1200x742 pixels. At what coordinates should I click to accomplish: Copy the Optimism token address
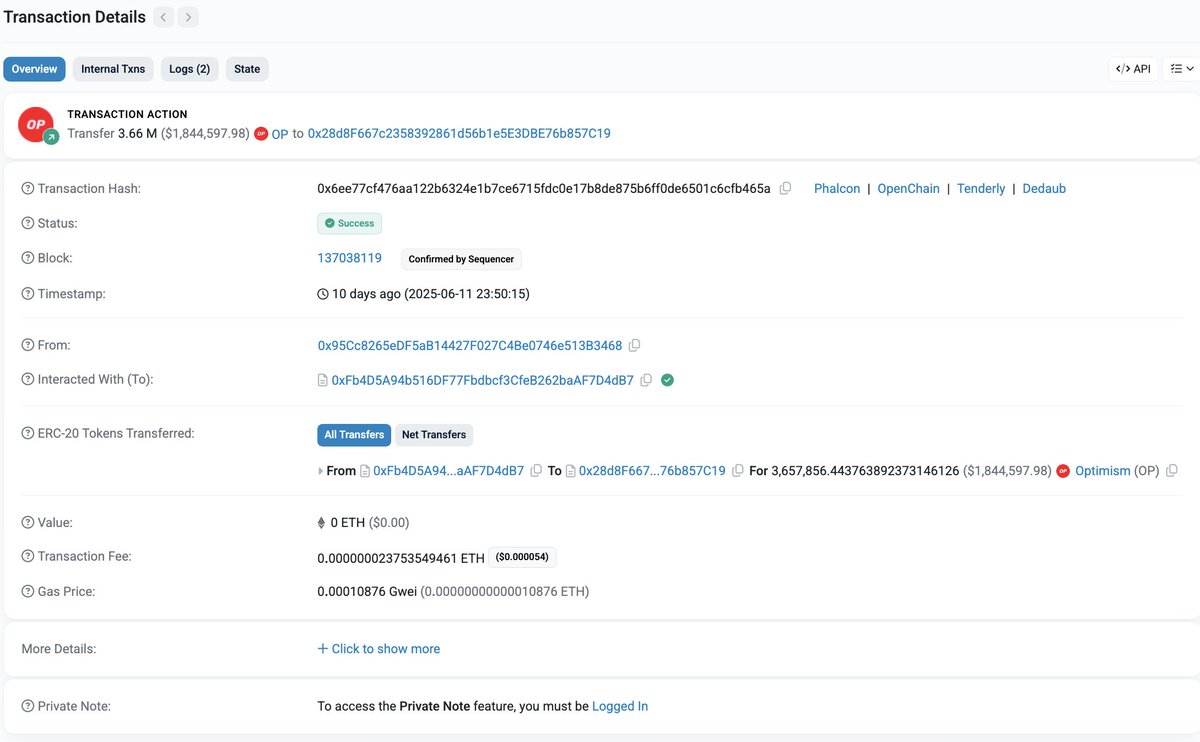pyautogui.click(x=1172, y=470)
